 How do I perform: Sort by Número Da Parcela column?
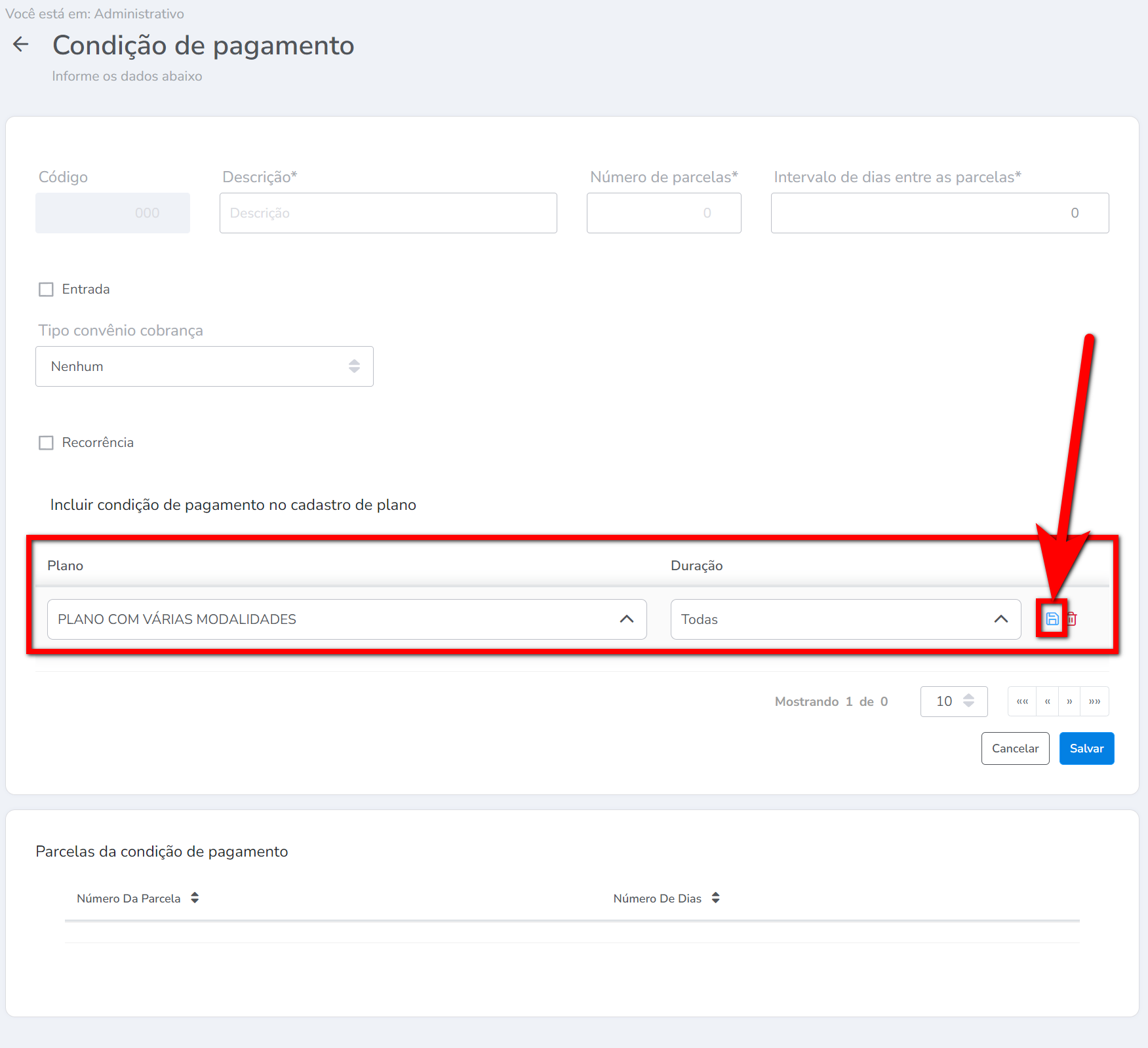(x=195, y=898)
